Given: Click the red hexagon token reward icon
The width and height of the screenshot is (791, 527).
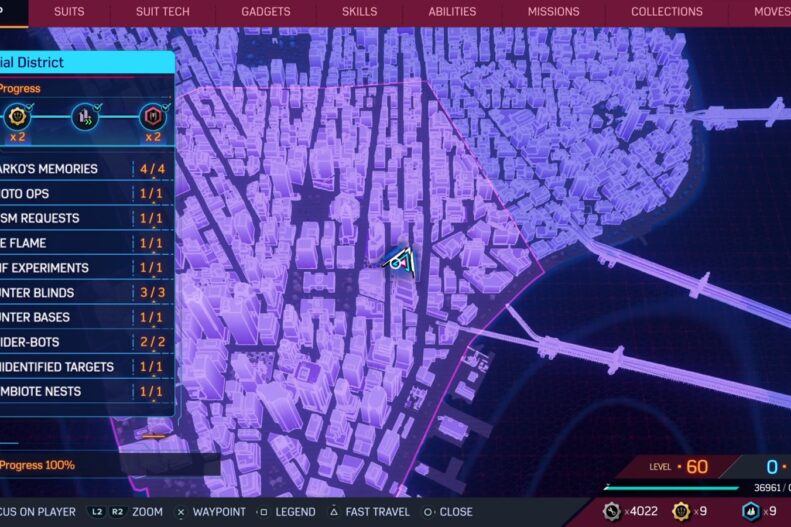Looking at the screenshot, I should click(153, 117).
